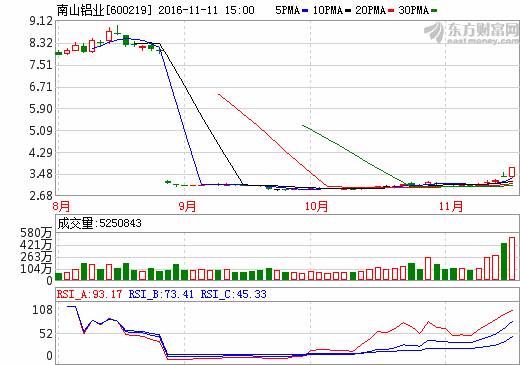Viewport: 520px width, 365px height.
Task: Click the 10PMA black legend swatch
Action: (x=348, y=11)
